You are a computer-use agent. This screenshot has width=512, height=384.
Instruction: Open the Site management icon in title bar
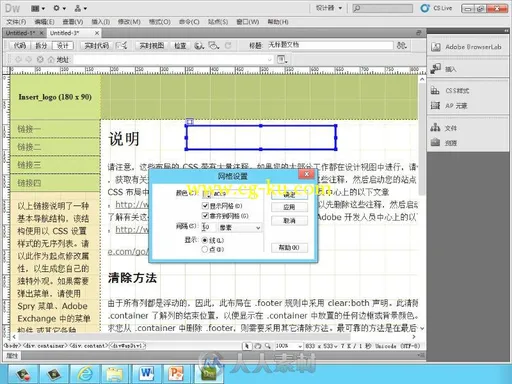pos(80,8)
